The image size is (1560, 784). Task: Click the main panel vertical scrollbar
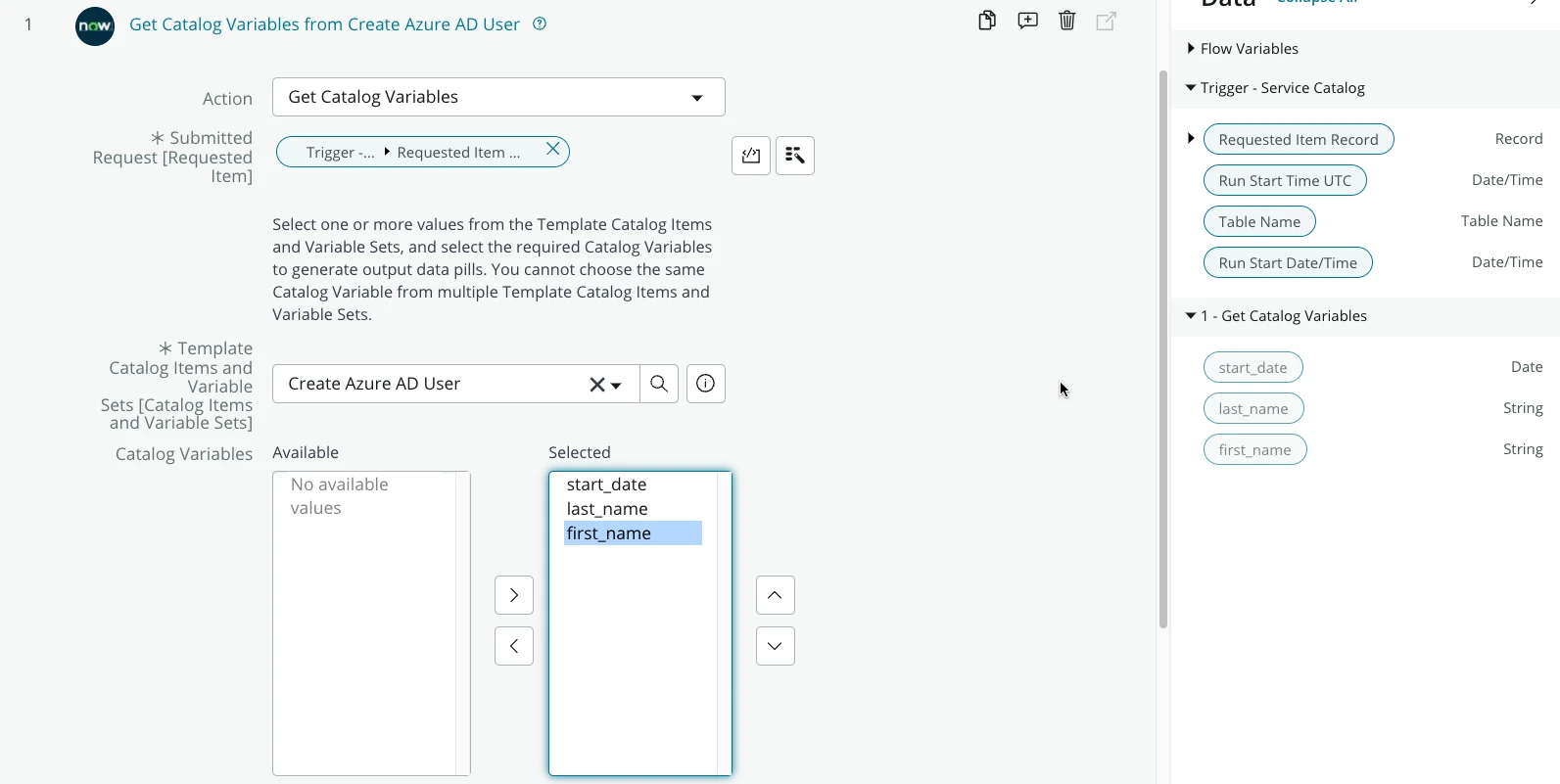point(1163,349)
